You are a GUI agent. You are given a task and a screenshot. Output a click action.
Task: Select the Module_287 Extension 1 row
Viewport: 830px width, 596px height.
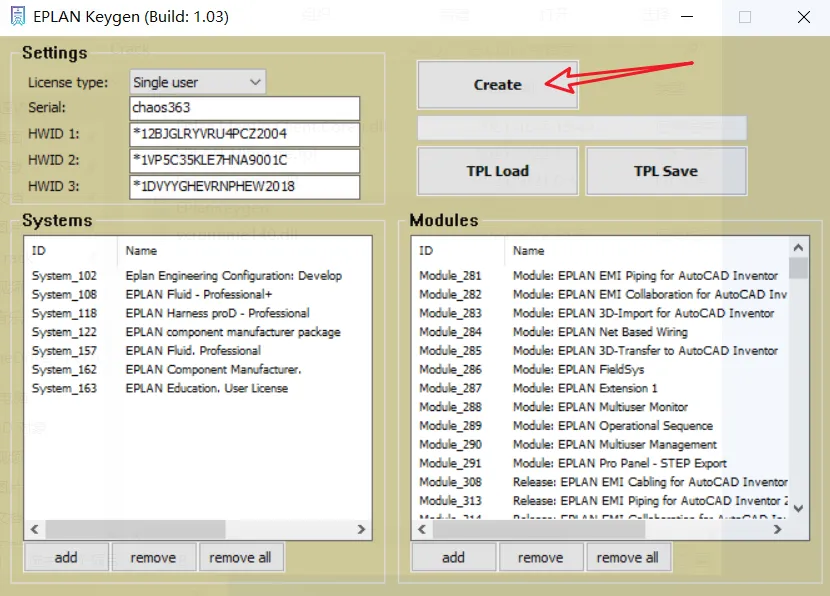[x=600, y=389]
